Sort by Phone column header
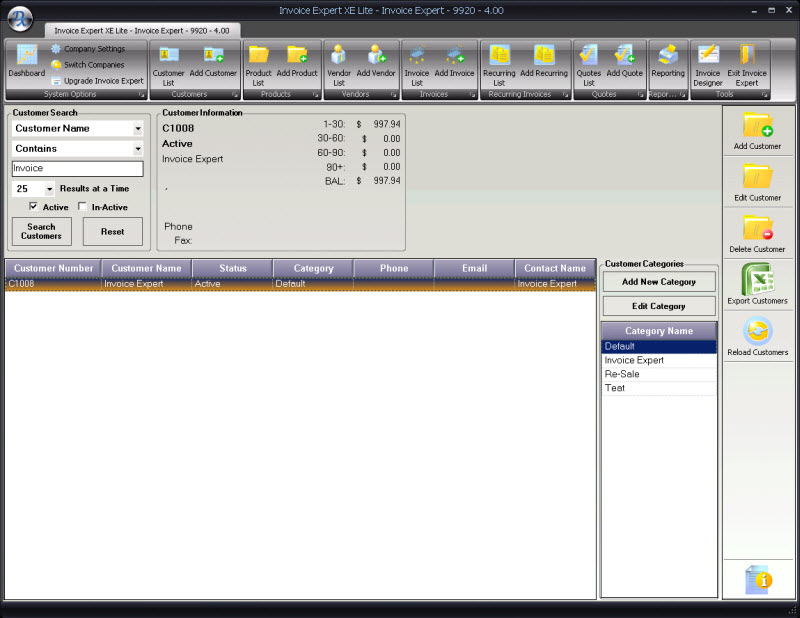800x618 pixels. click(x=394, y=268)
